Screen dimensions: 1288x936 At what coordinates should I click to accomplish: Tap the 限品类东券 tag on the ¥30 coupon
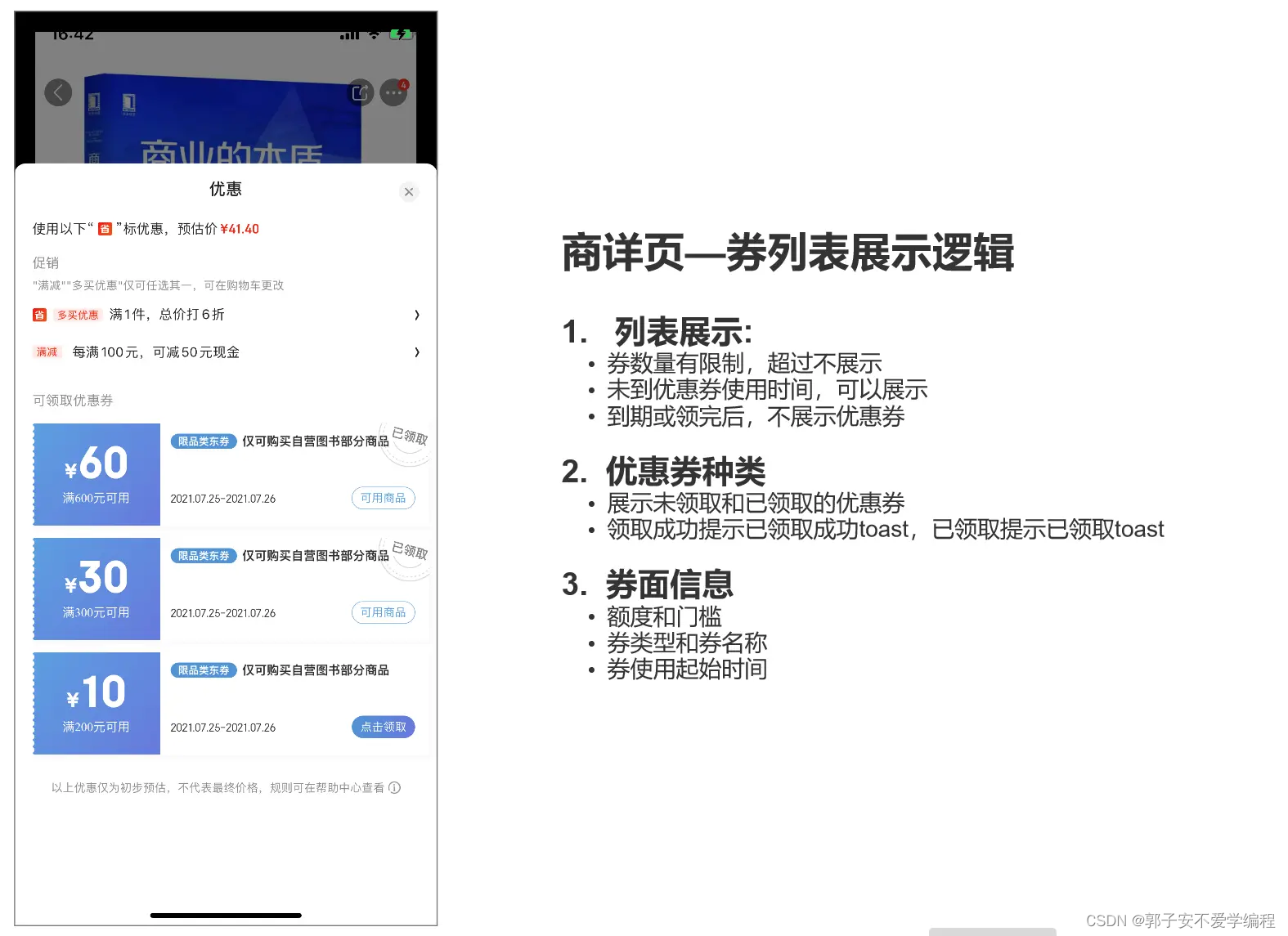[204, 556]
